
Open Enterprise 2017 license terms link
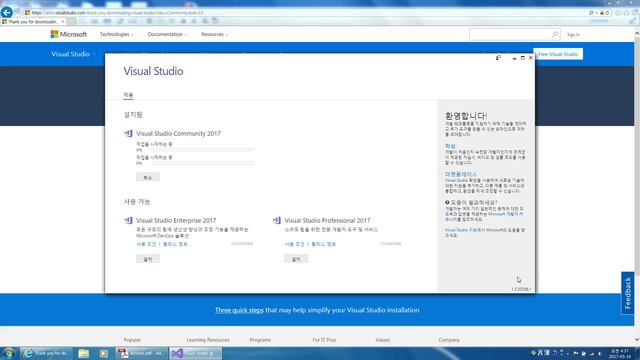click(x=146, y=244)
